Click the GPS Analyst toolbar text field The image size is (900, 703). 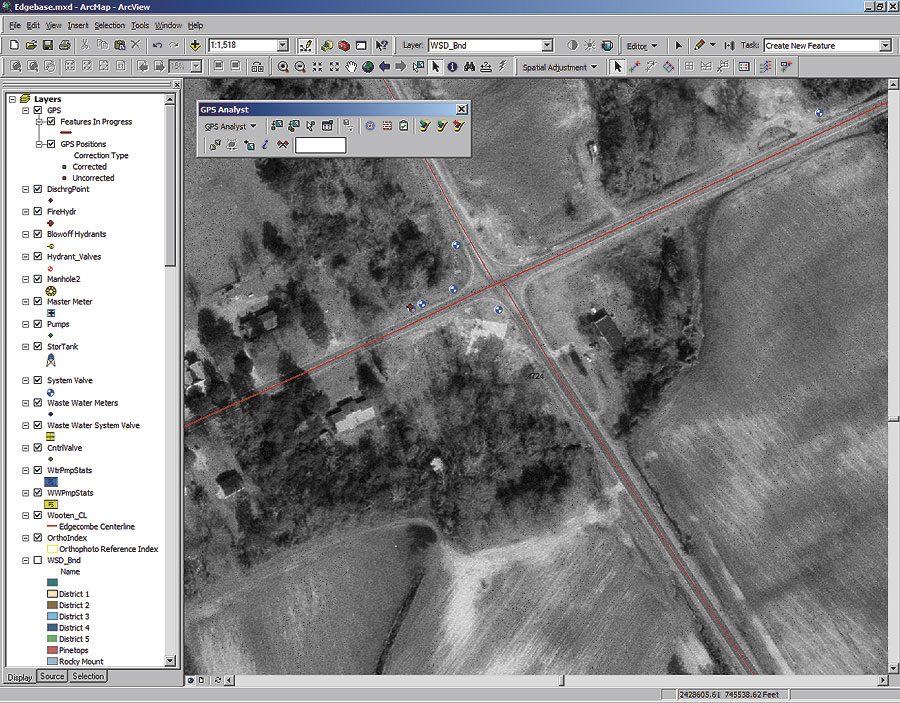coord(320,145)
